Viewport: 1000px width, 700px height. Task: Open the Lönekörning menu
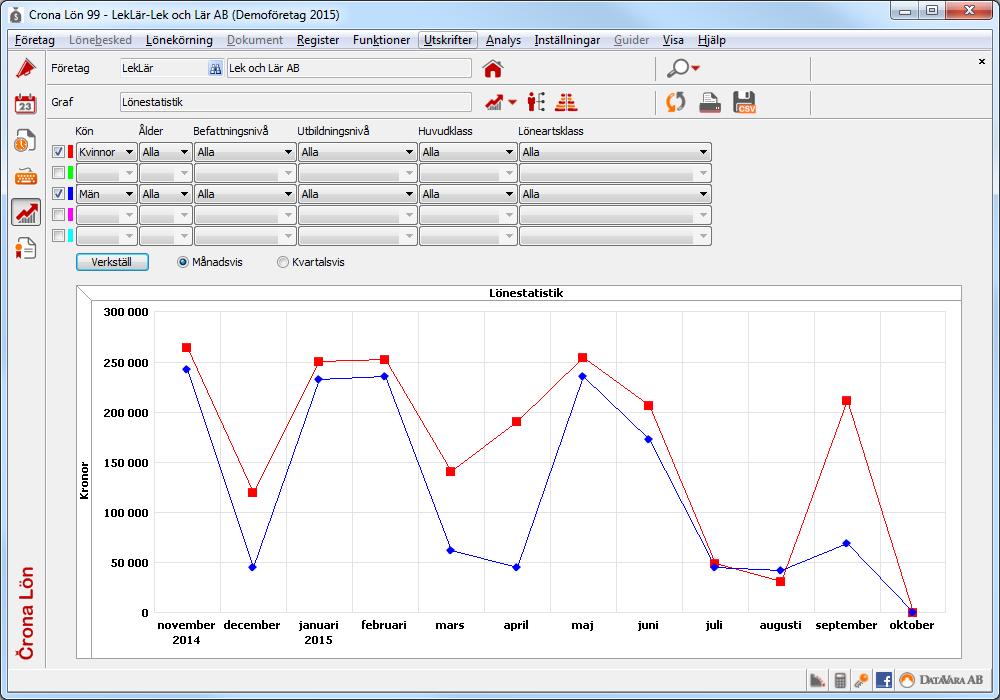coord(179,40)
